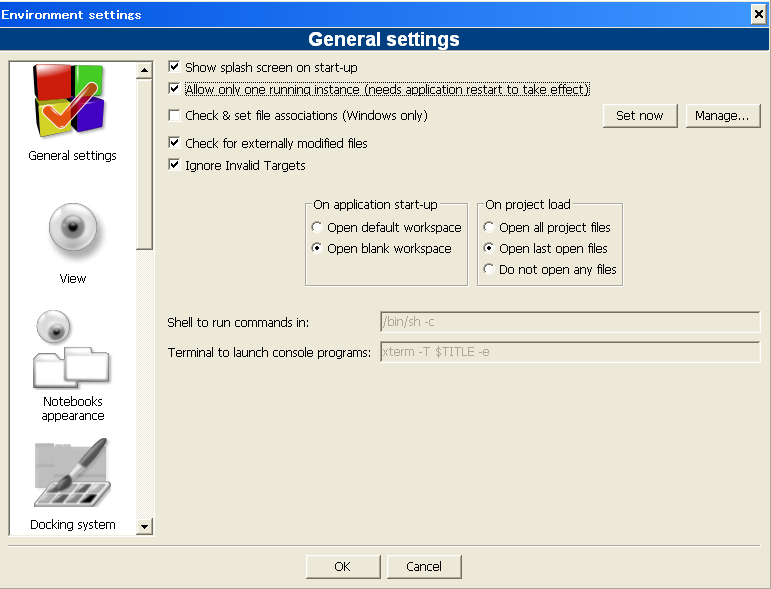
Task: Click the Docking system sidebar label
Action: pos(73,525)
